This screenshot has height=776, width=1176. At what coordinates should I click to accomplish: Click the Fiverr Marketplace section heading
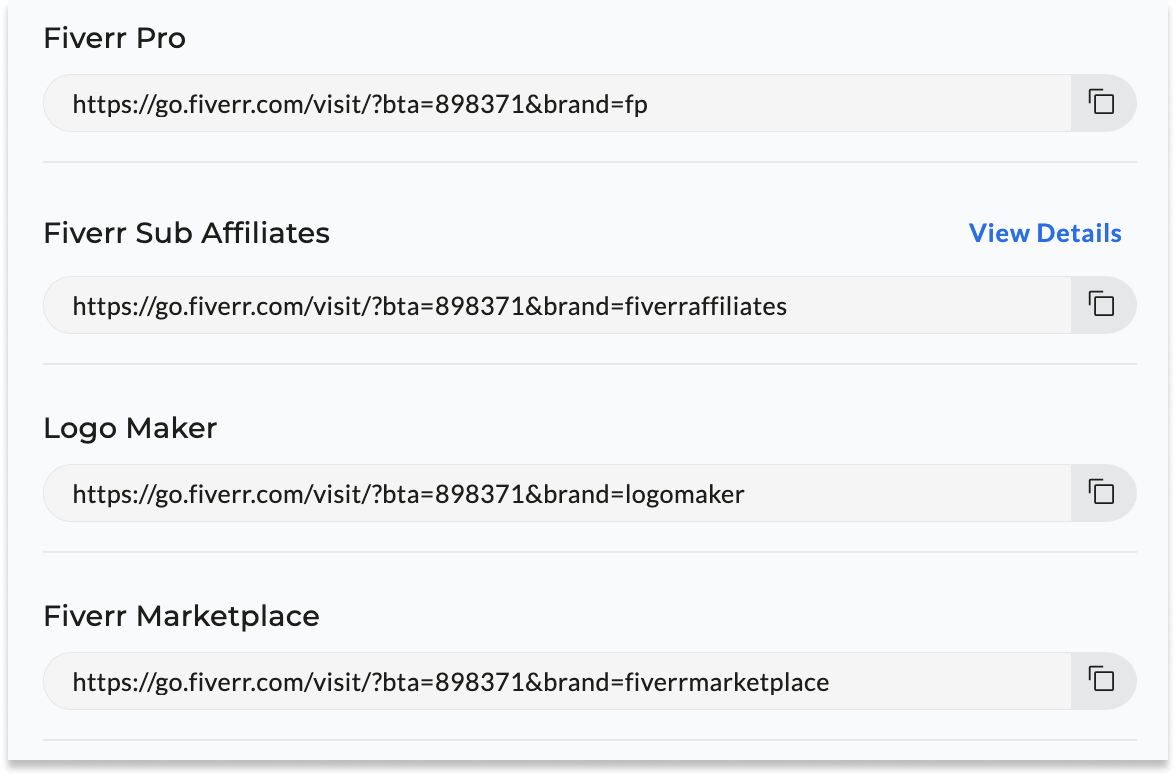point(181,616)
